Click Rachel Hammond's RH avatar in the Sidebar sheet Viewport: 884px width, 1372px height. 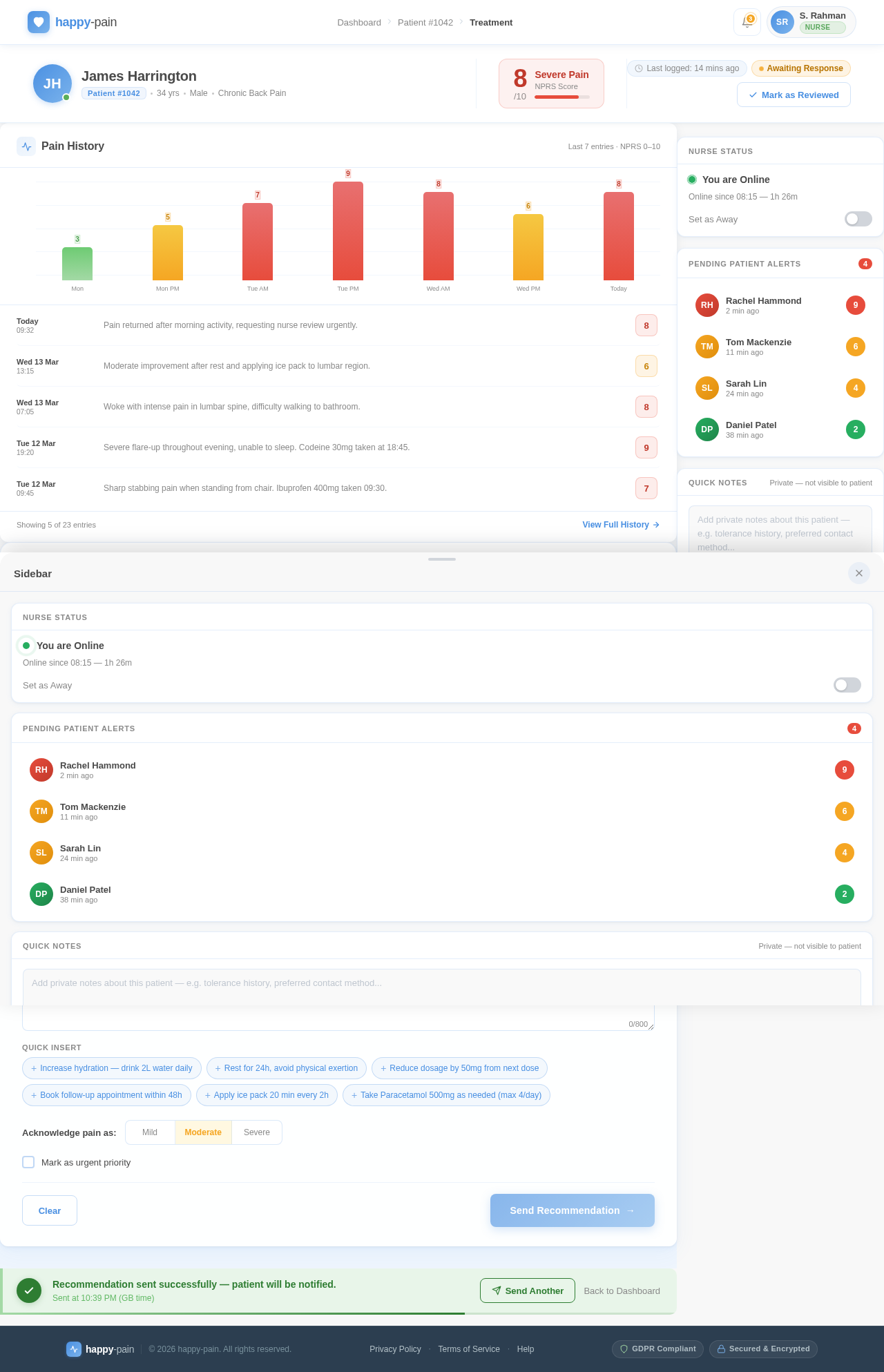(x=41, y=770)
